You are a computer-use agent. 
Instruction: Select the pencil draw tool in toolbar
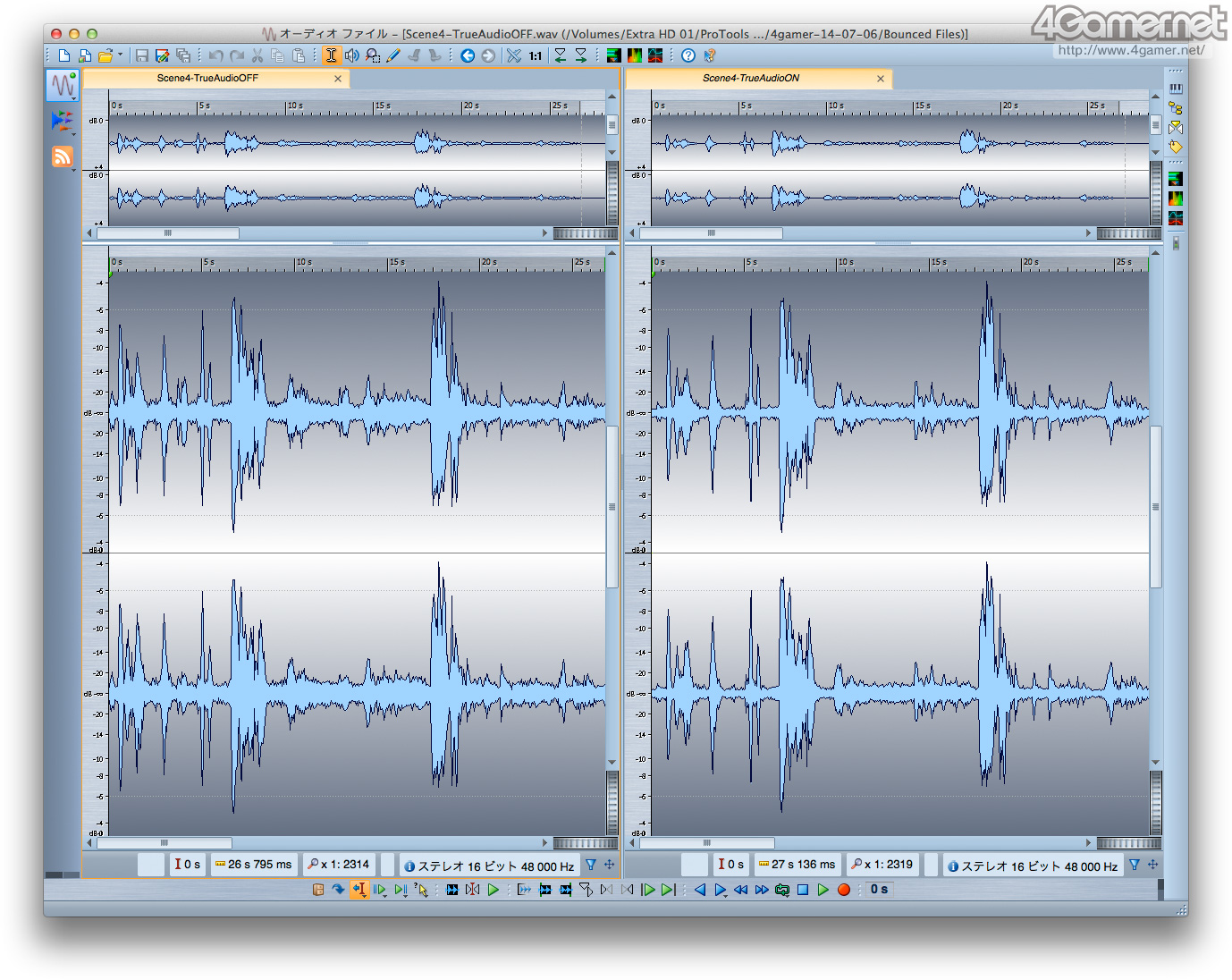click(x=393, y=55)
